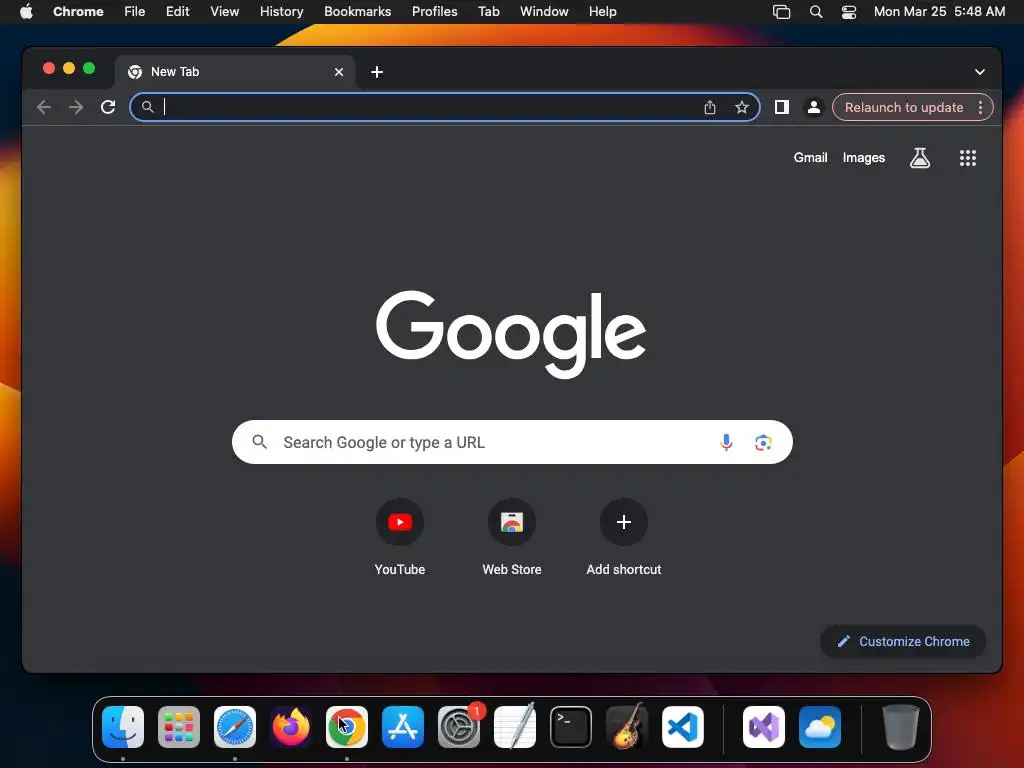The width and height of the screenshot is (1024, 768).
Task: Open the Google apps grid
Action: (x=967, y=157)
